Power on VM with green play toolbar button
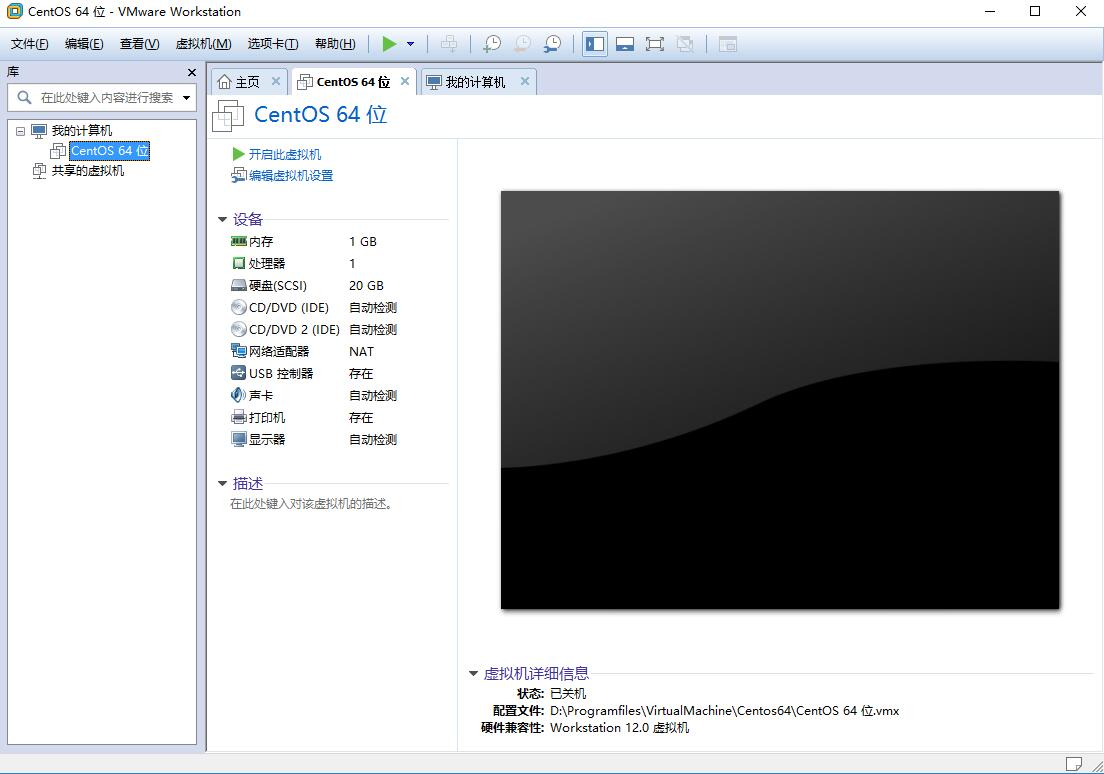Viewport: 1104px width, 774px height. [x=389, y=44]
